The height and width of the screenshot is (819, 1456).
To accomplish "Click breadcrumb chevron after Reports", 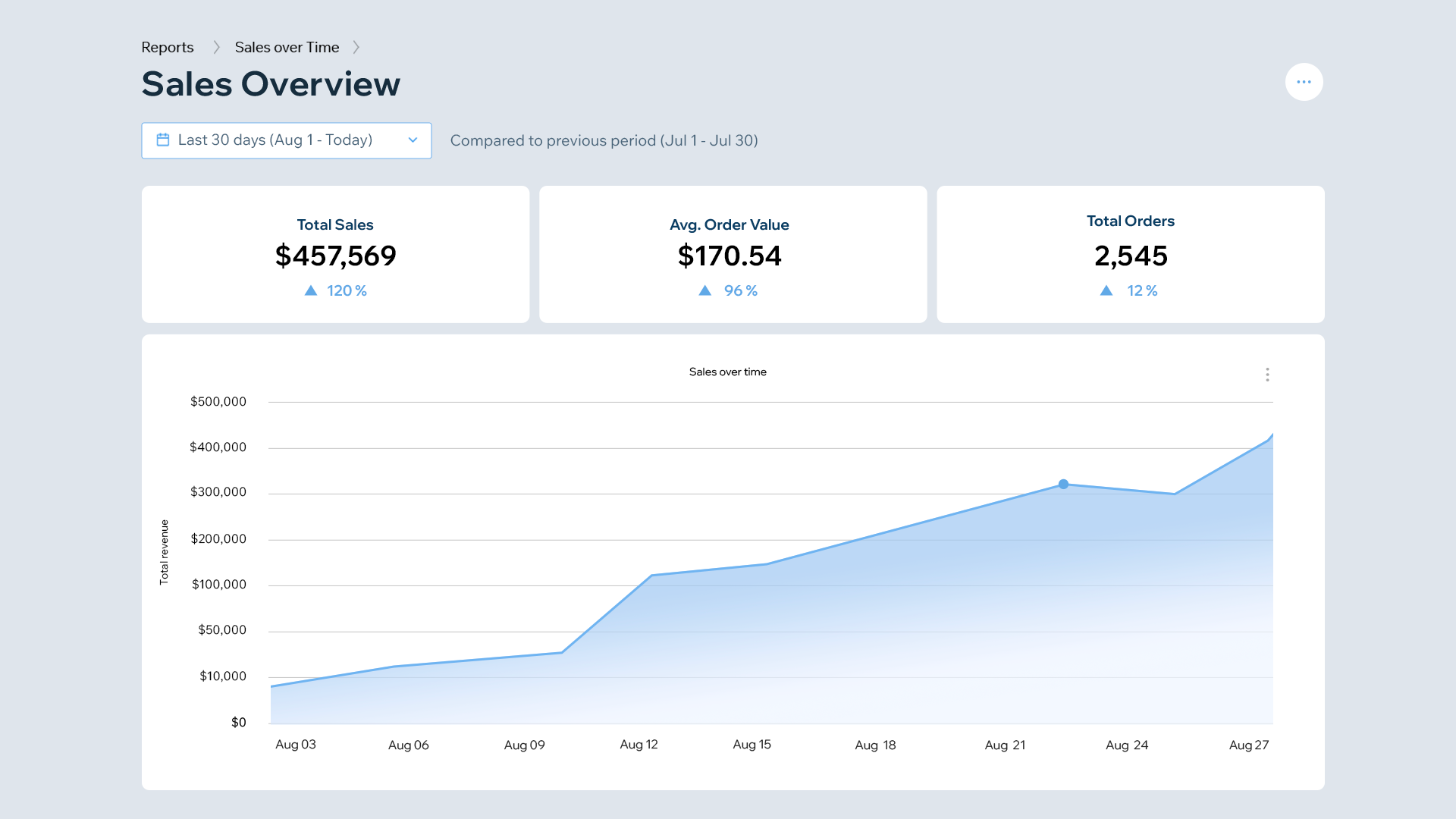I will (x=216, y=48).
